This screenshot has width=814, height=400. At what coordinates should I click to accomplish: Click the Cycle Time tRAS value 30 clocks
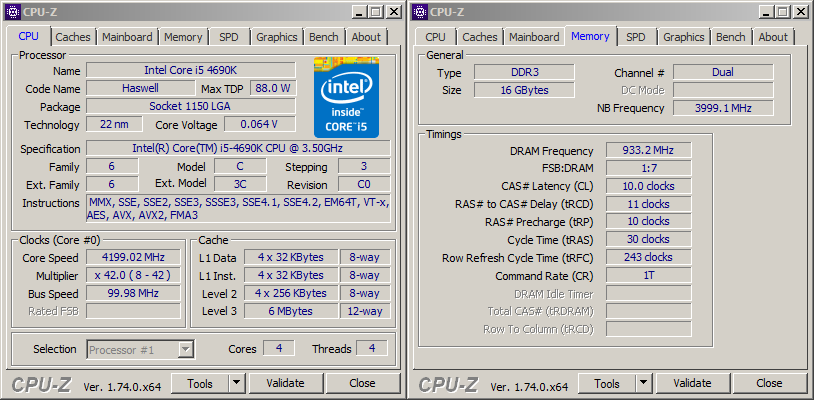[648, 239]
